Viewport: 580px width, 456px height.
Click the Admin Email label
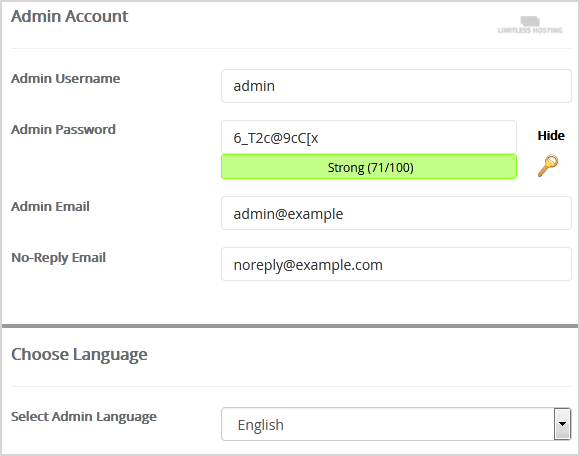tap(50, 206)
